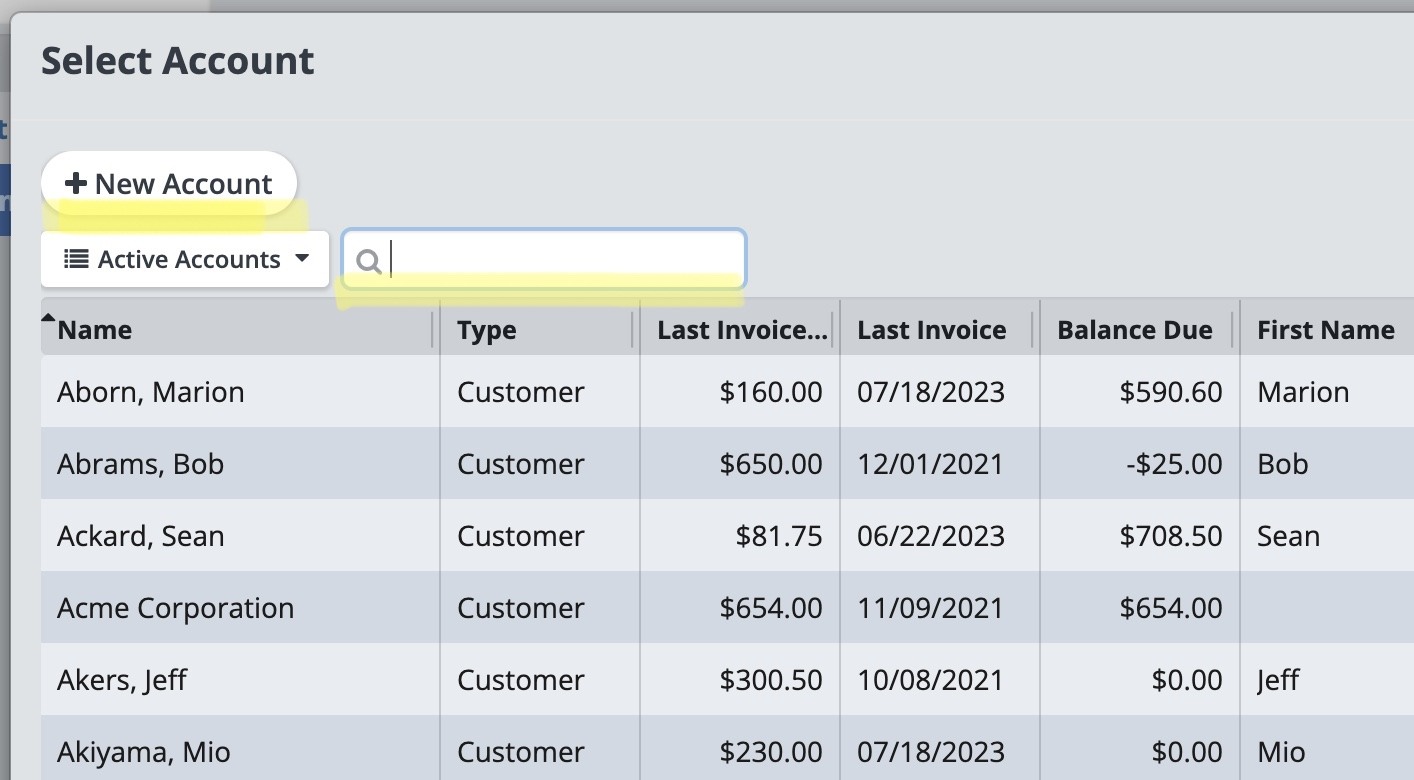Click the list icon in Active Accounts

coord(75,260)
